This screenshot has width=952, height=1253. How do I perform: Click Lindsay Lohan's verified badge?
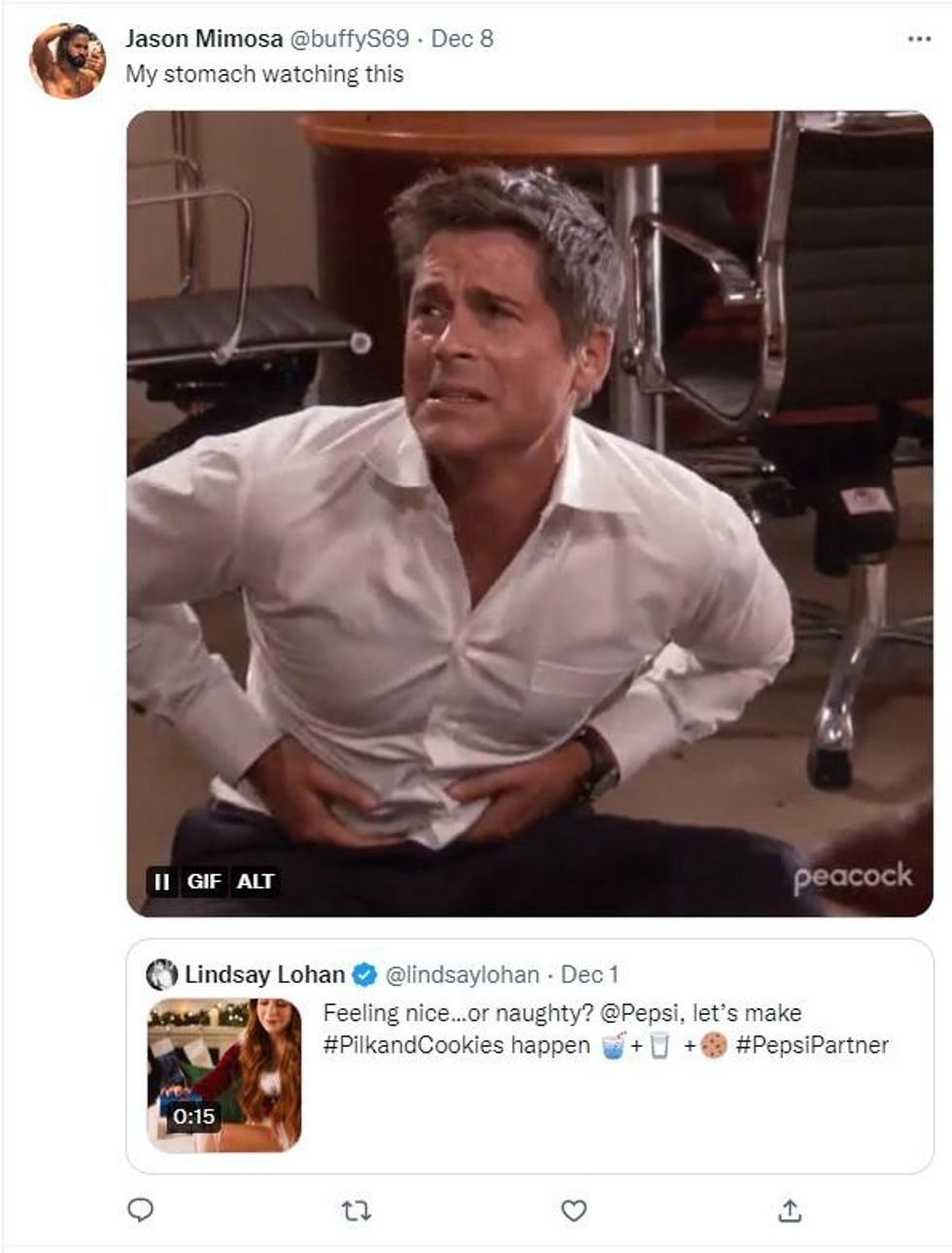(x=364, y=974)
